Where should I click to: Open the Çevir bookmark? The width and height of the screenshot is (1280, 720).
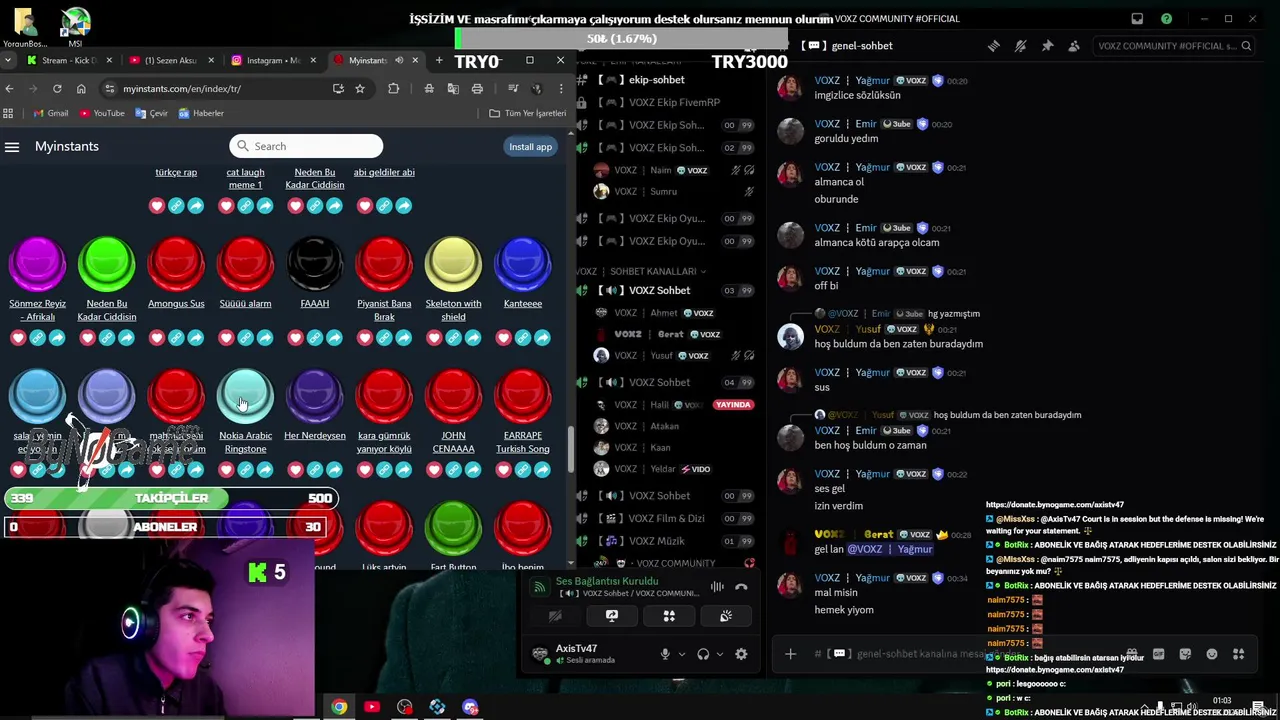pos(150,113)
